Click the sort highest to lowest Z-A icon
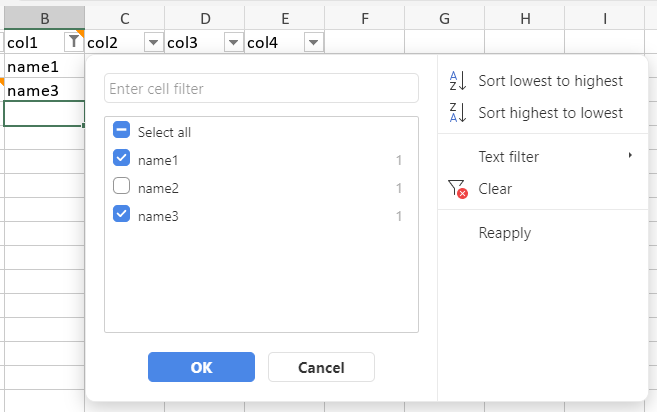657x412 pixels. click(x=457, y=113)
